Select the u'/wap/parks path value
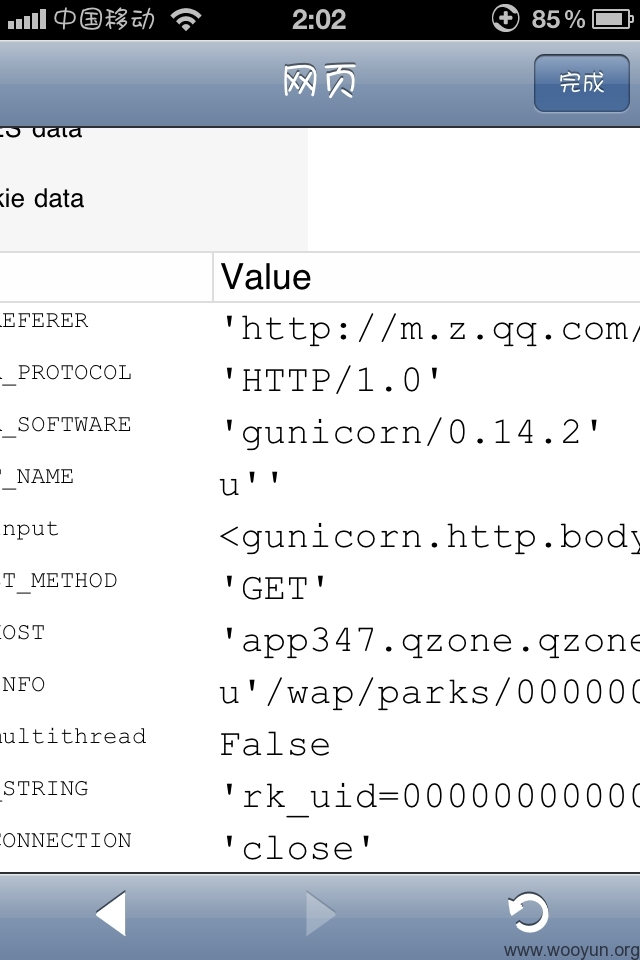The width and height of the screenshot is (640, 960). click(x=430, y=693)
